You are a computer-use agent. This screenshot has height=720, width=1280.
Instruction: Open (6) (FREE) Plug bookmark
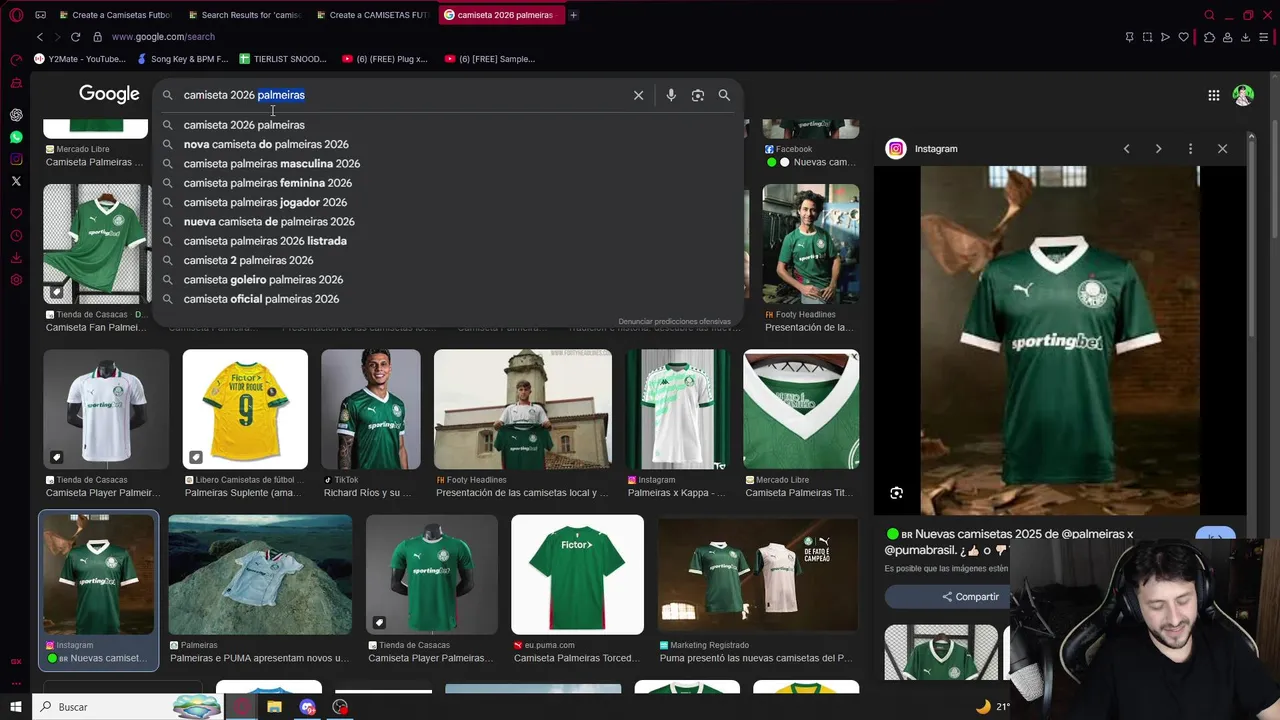[385, 59]
